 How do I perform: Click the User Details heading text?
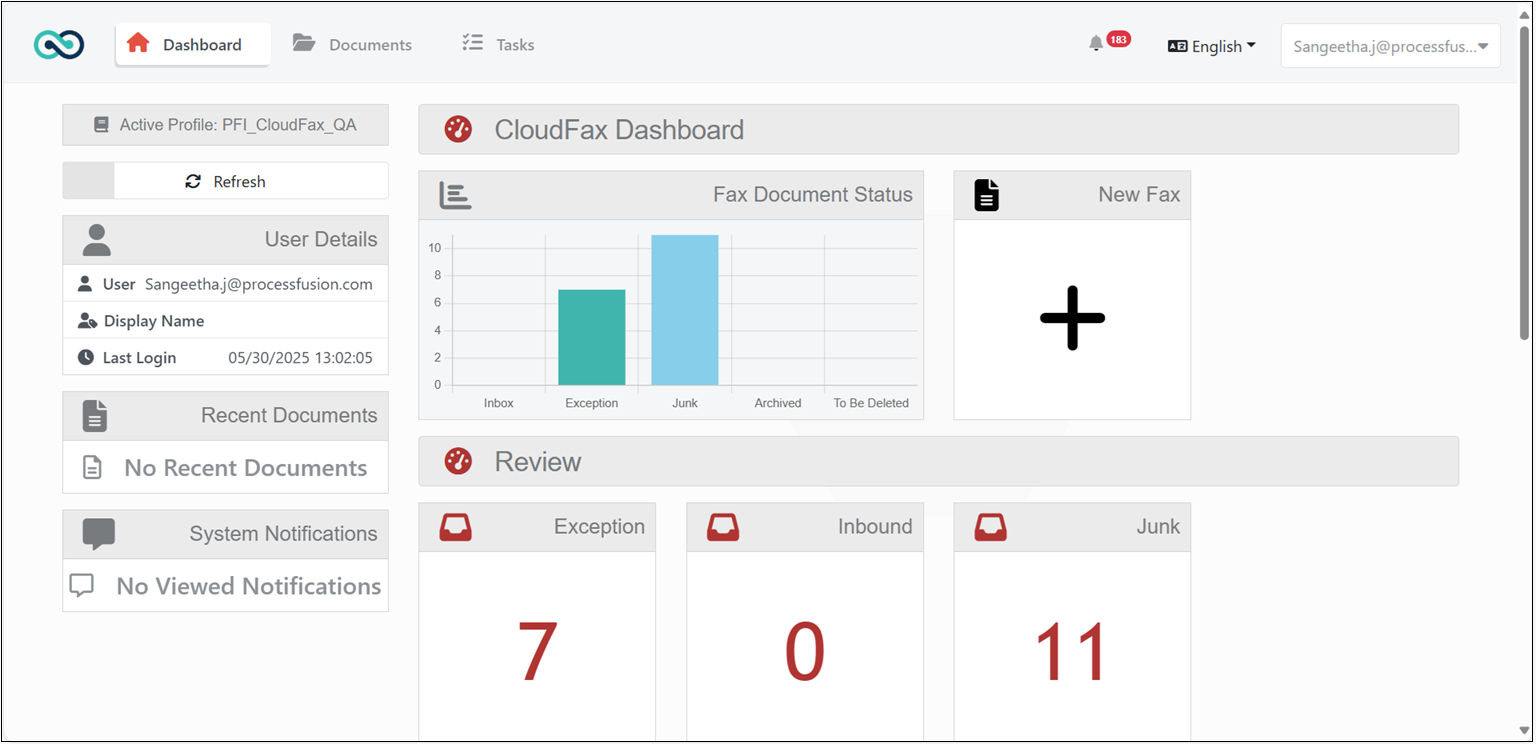(321, 239)
